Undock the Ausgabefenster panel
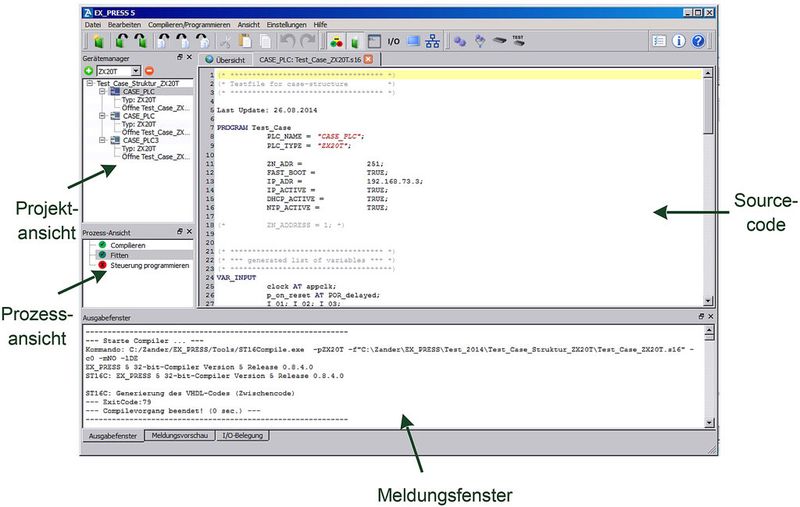The image size is (800, 507). coord(701,317)
